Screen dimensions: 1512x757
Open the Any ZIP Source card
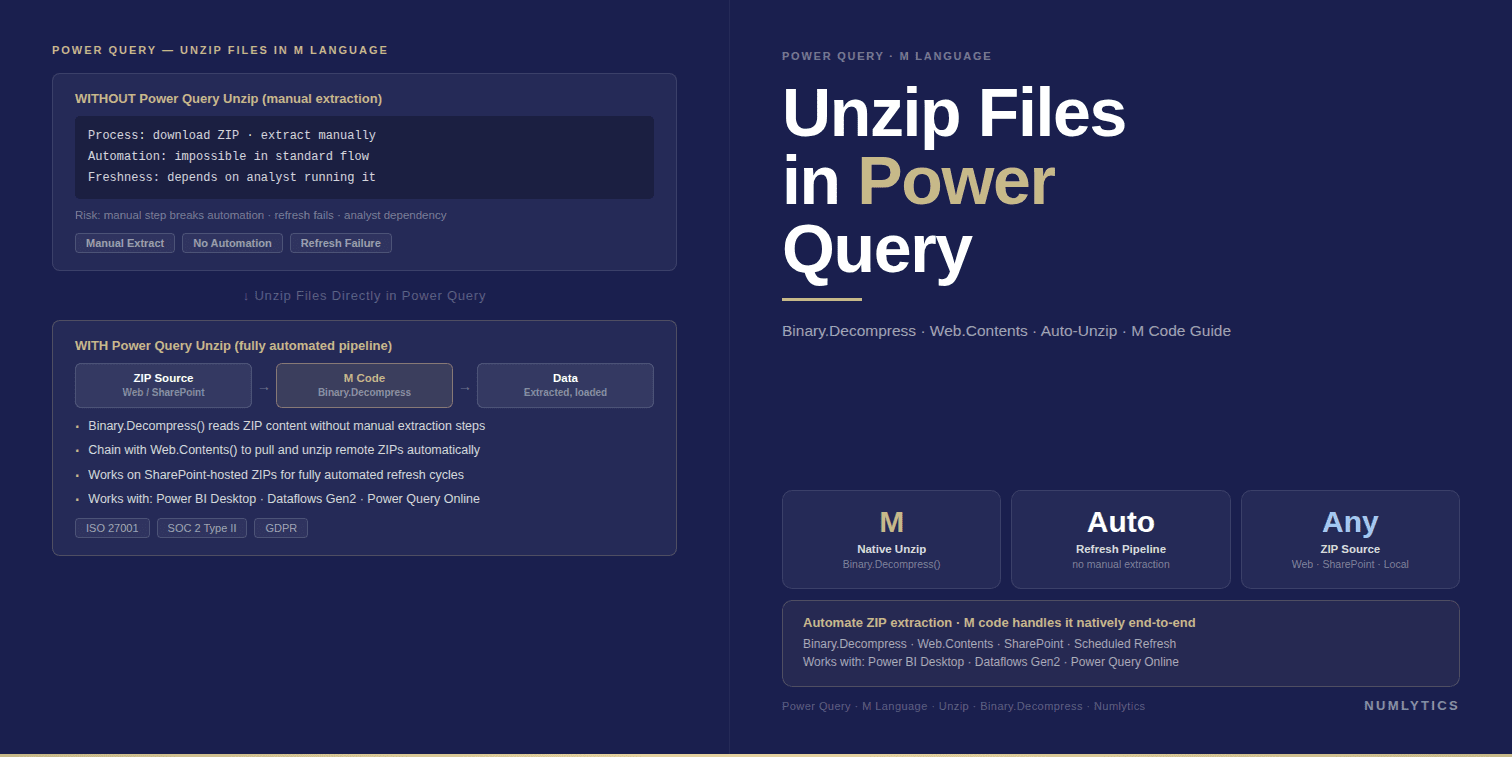1350,539
